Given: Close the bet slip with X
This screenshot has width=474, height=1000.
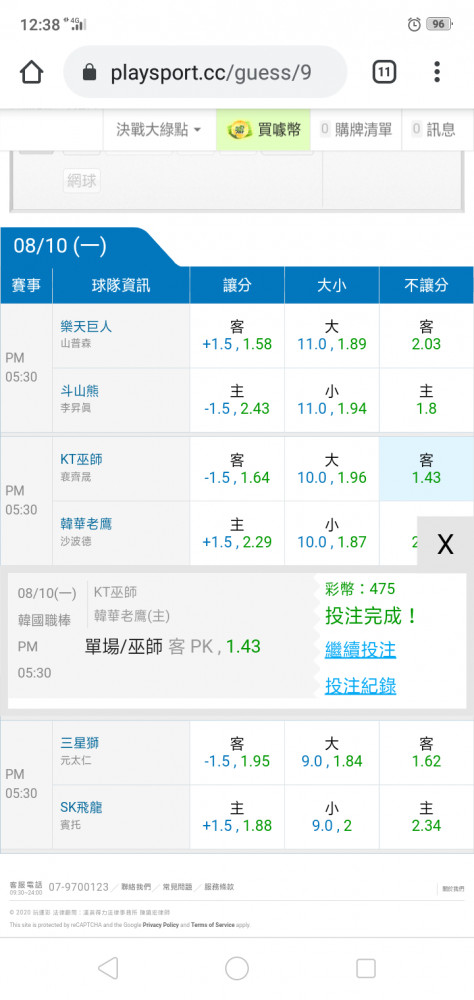Looking at the screenshot, I should click(445, 544).
